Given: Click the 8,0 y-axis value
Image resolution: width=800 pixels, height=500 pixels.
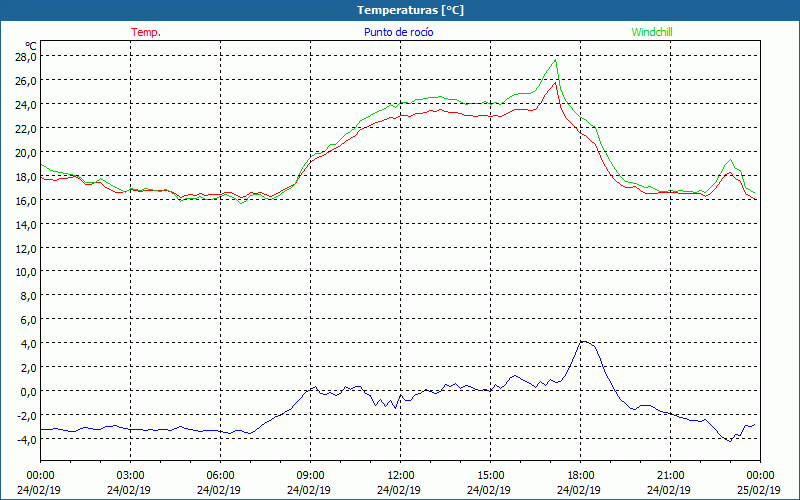Looking at the screenshot, I should (28, 295).
